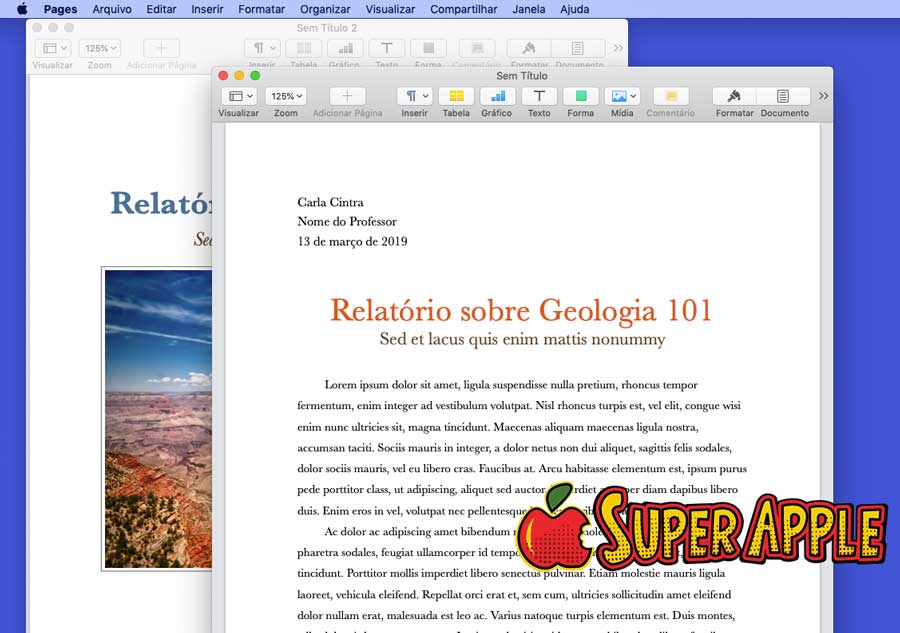Click the Relatório sobre Geologia 101 heading
Image resolution: width=900 pixels, height=633 pixels.
coord(520,310)
